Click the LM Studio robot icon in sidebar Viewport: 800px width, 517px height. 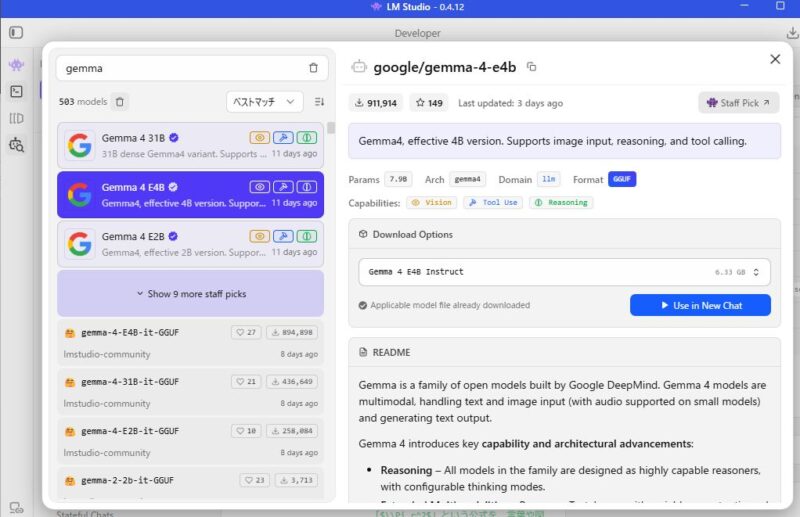point(16,65)
